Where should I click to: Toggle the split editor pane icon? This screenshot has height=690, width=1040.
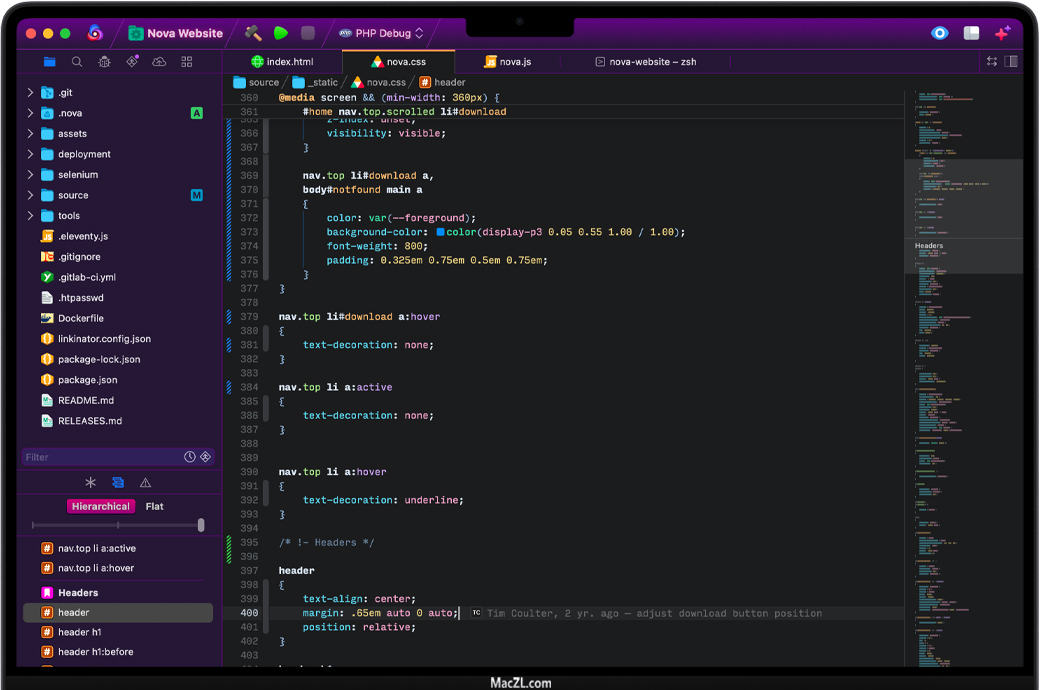(1012, 61)
